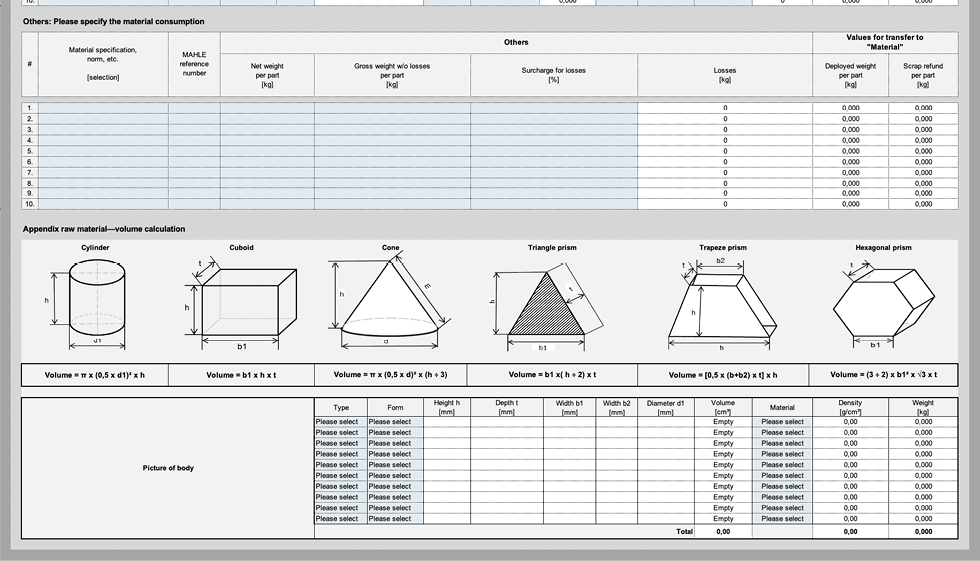Expand the first row's Material dropdown

click(782, 422)
